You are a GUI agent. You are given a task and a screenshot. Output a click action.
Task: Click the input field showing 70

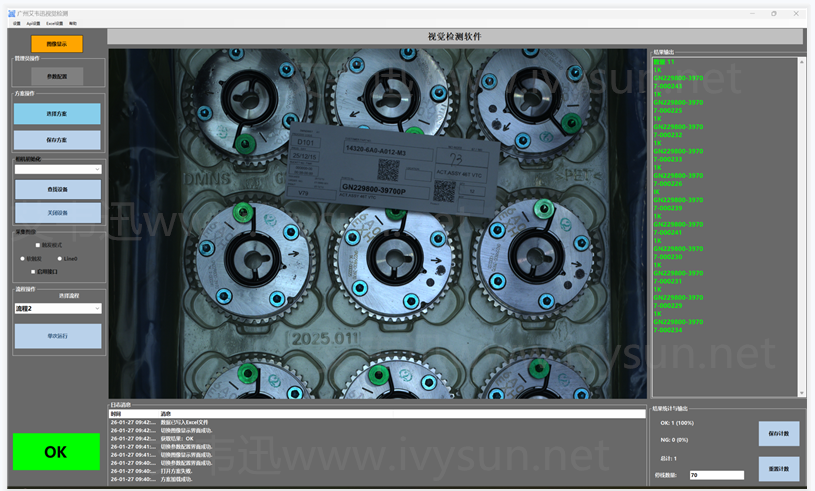[716, 475]
